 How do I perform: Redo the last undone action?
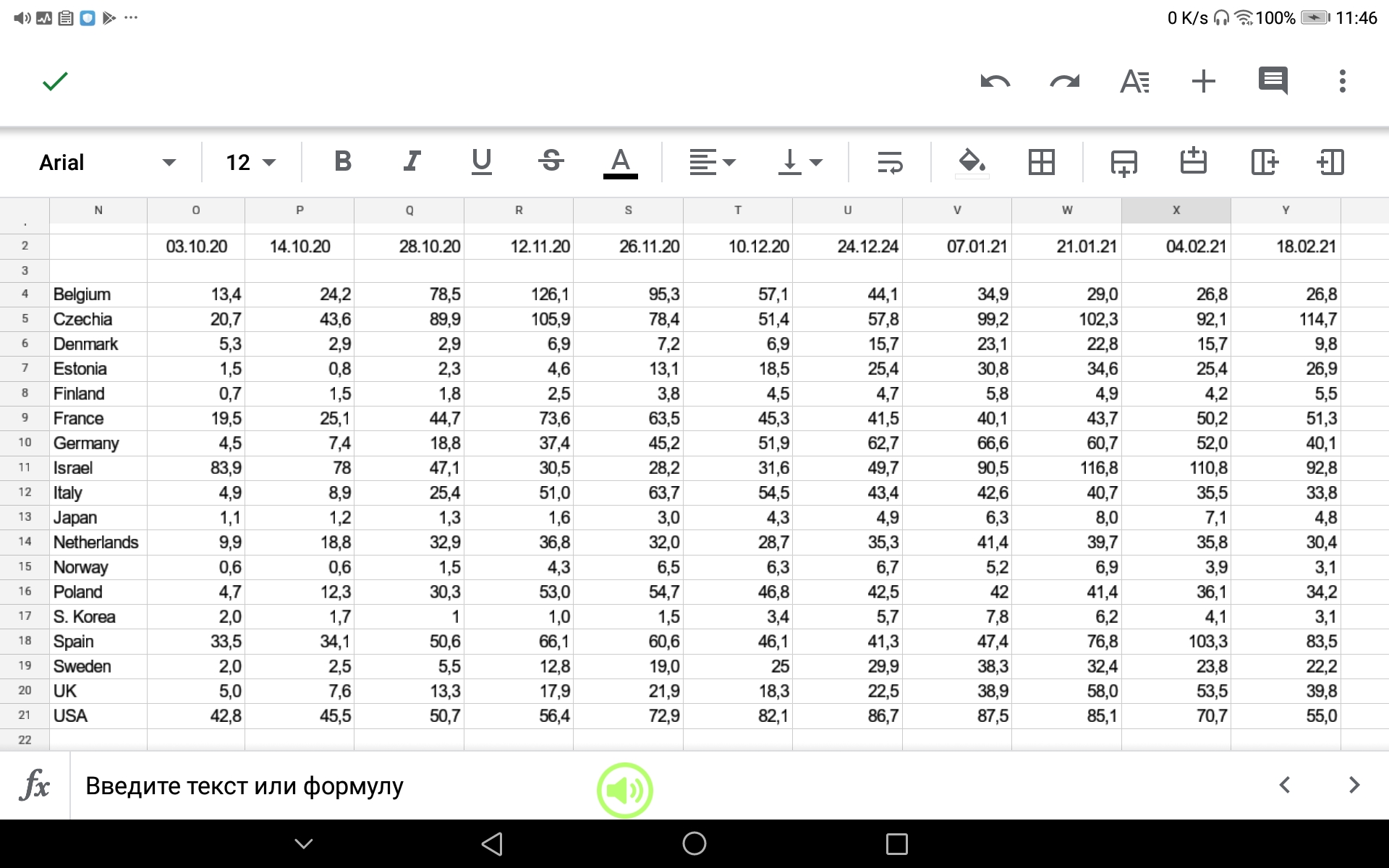(x=1064, y=81)
